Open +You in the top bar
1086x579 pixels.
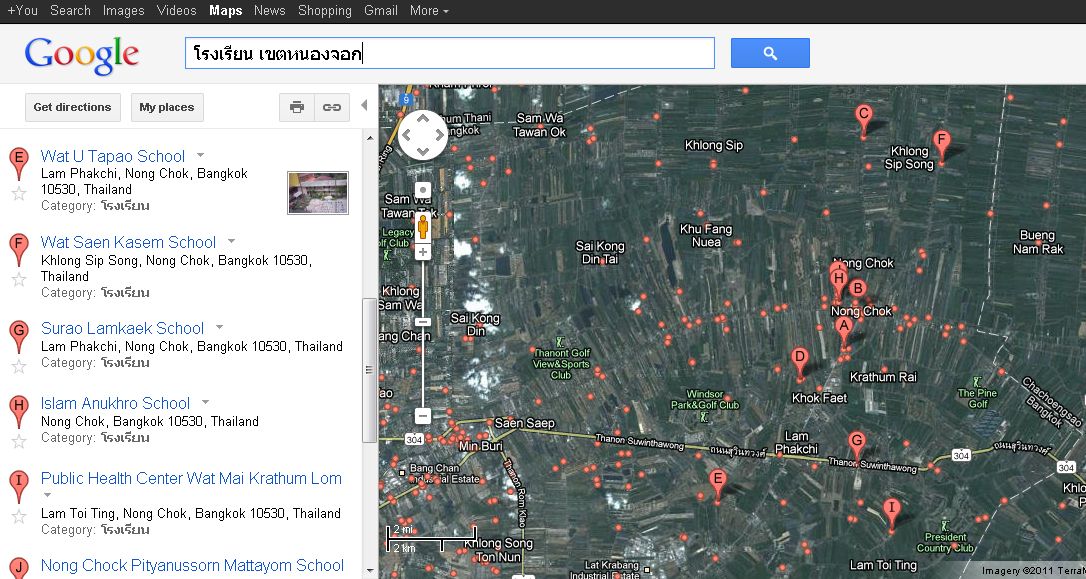point(23,10)
